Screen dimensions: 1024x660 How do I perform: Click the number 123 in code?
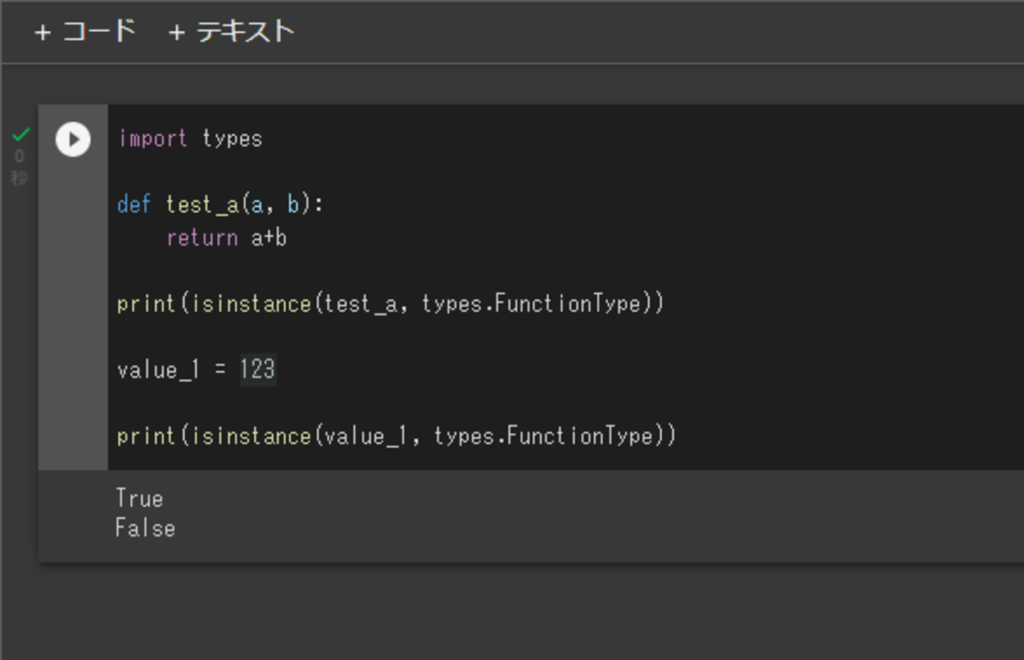tap(258, 369)
